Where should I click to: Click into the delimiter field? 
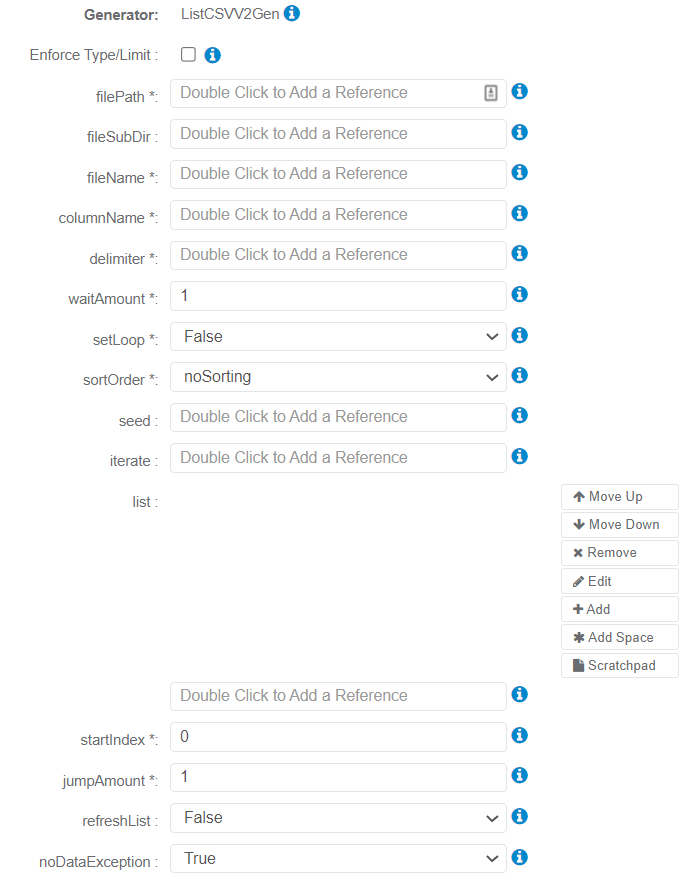[x=338, y=255]
